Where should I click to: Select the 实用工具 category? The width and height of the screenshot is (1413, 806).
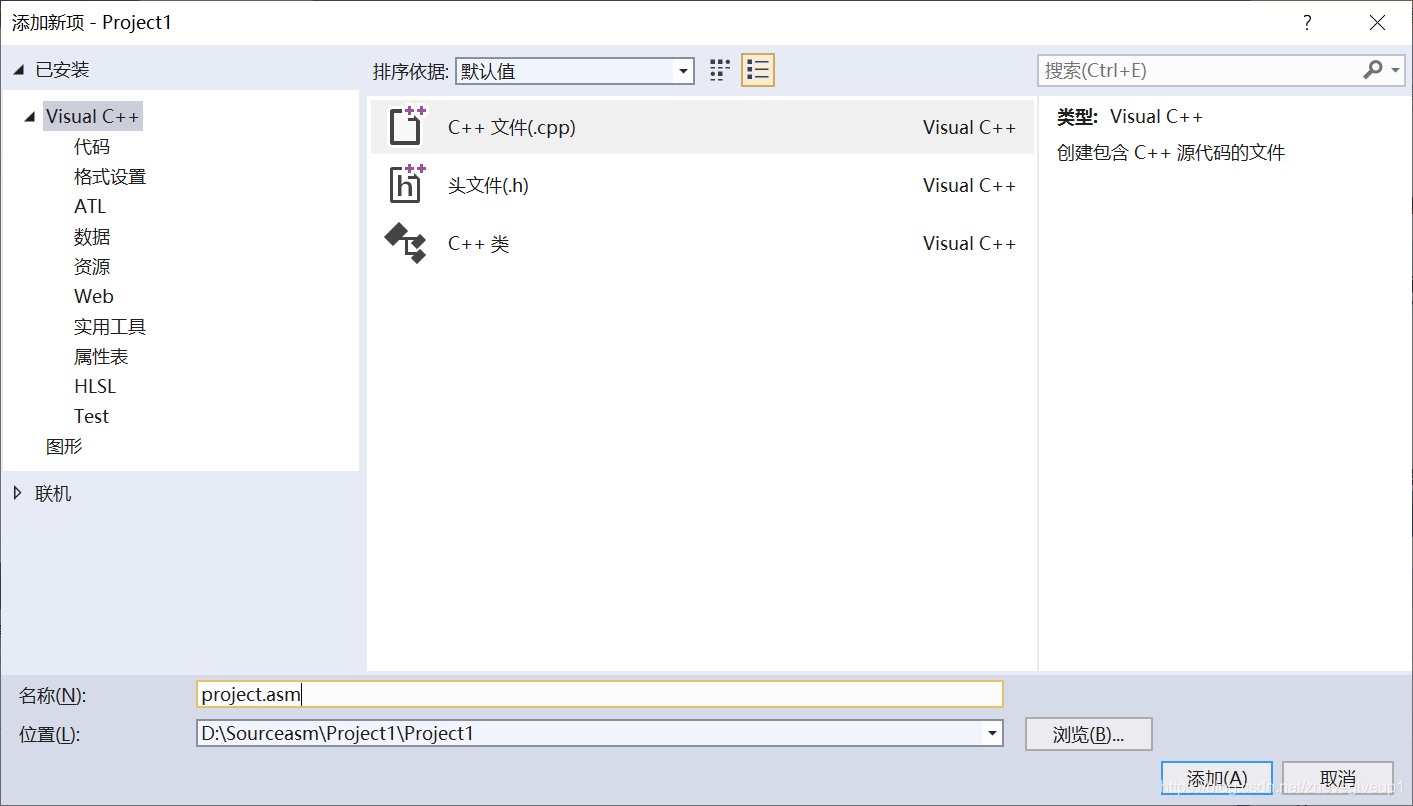(x=110, y=327)
